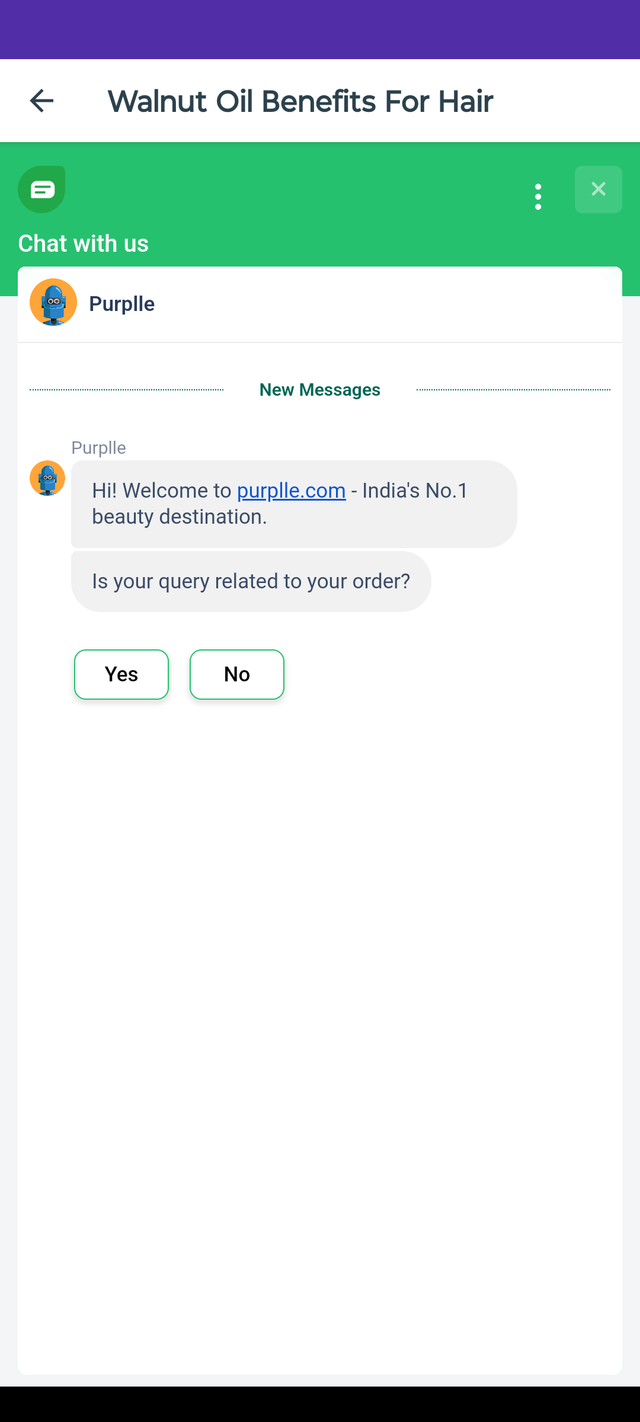
Task: Click the Purplle name in the chat header
Action: (x=122, y=304)
